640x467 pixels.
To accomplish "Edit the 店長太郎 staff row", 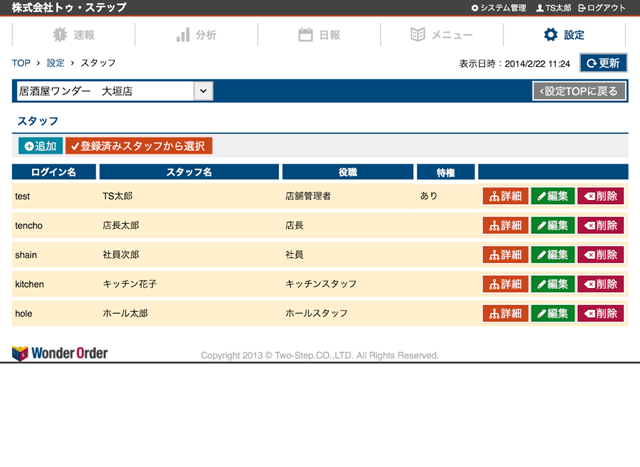I will coord(553,226).
